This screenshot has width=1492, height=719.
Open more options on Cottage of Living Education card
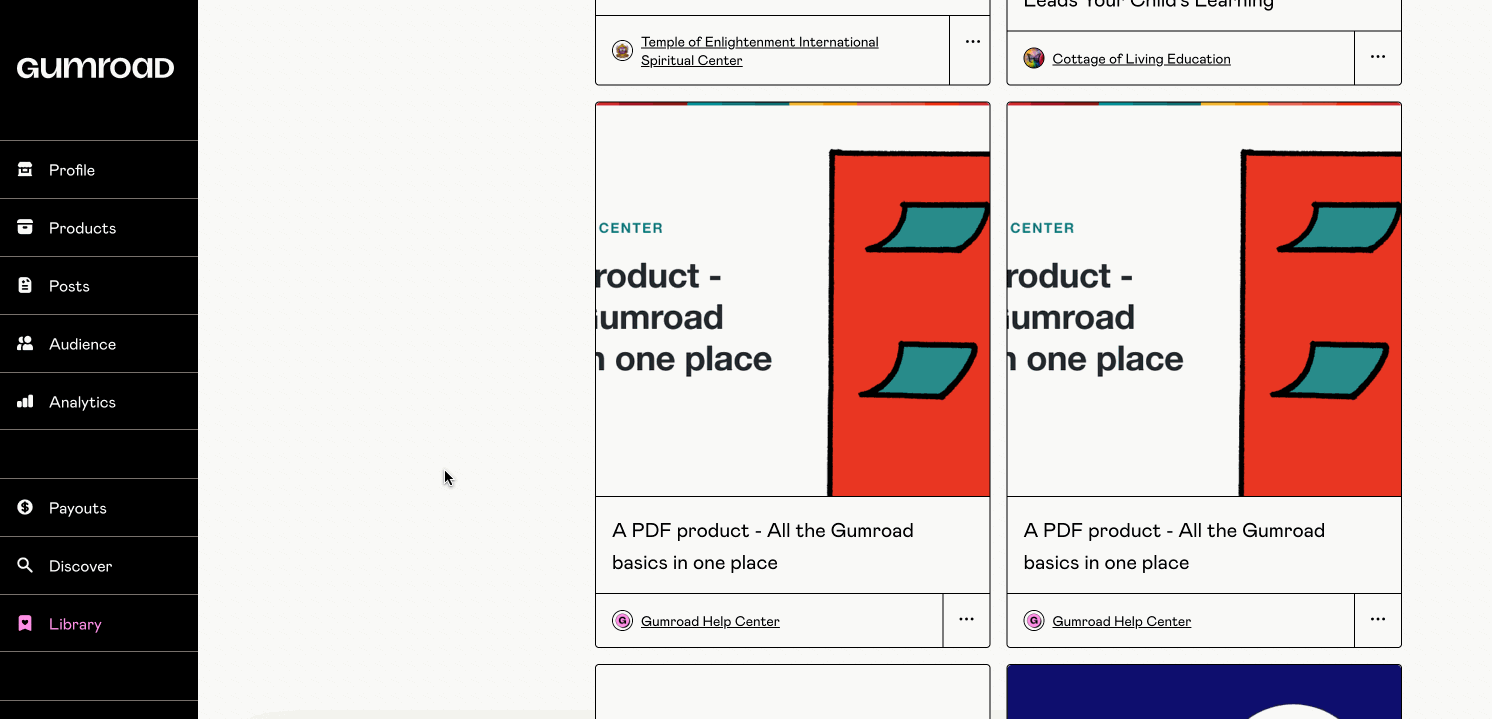point(1378,57)
